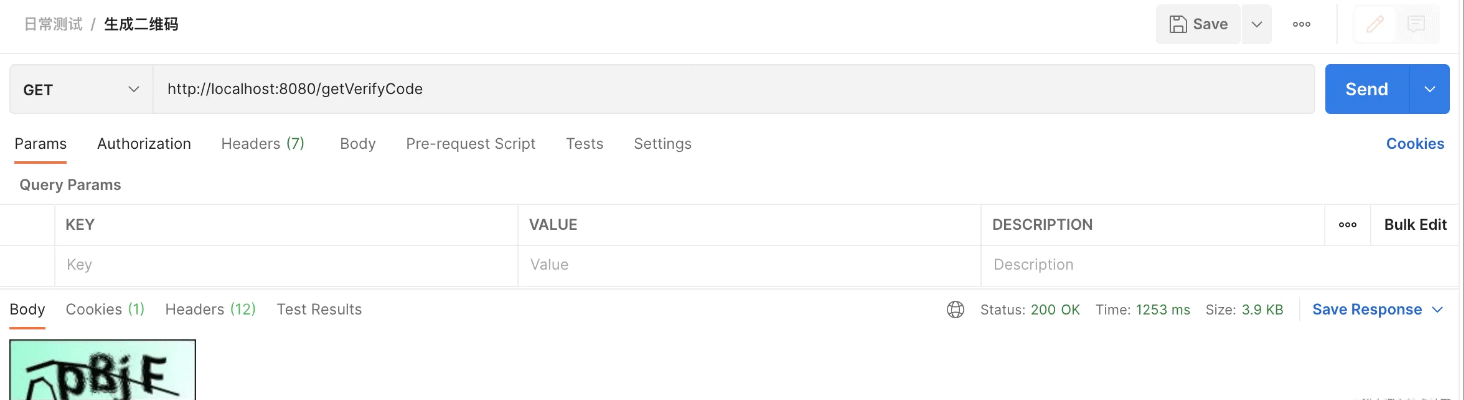
Task: Open the comments icon
Action: (x=1416, y=24)
